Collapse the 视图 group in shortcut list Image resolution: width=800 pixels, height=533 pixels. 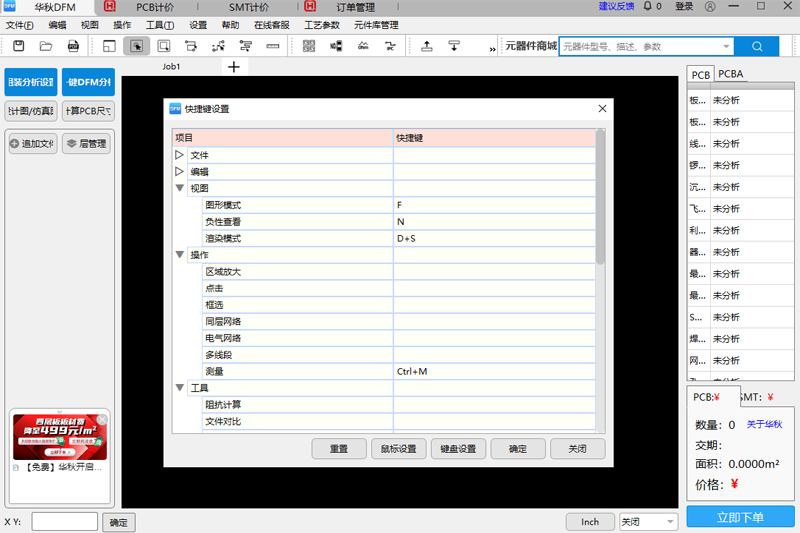tap(180, 188)
